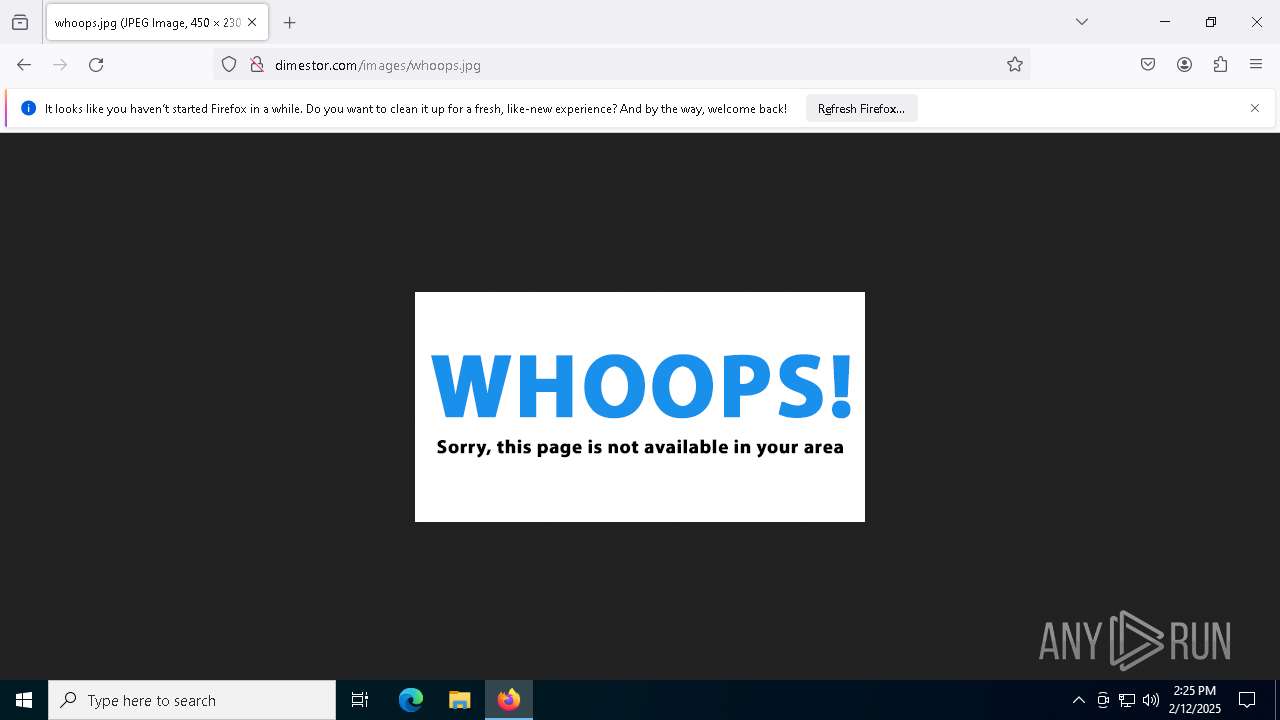Open a new tab
The image size is (1280, 720).
290,22
